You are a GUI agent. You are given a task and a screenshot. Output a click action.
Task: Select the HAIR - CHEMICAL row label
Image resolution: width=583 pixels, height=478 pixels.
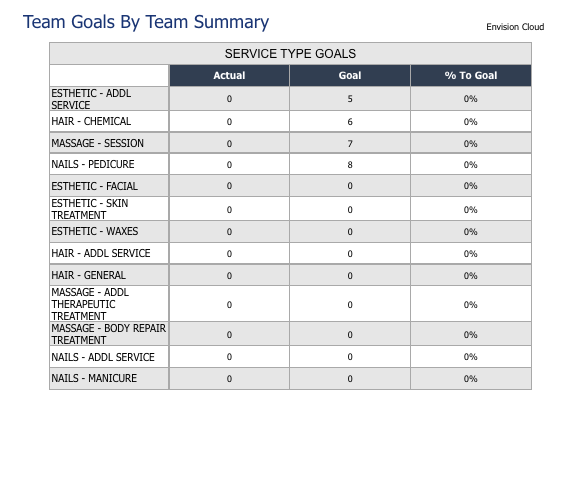[91, 122]
